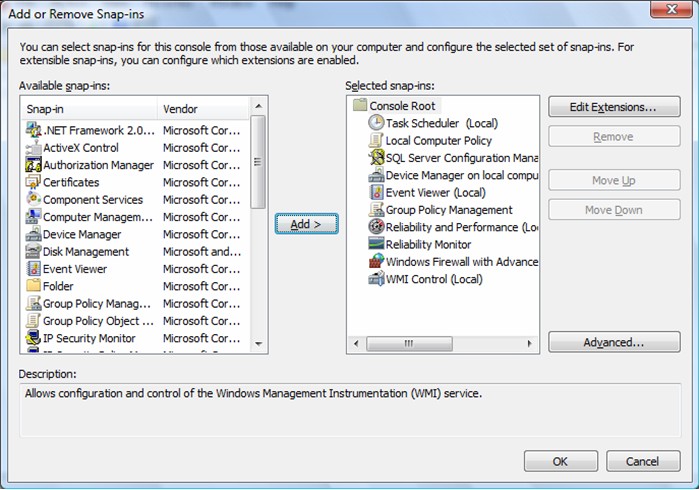Close the Add or Remove Snap-ins dialog

pos(671,9)
